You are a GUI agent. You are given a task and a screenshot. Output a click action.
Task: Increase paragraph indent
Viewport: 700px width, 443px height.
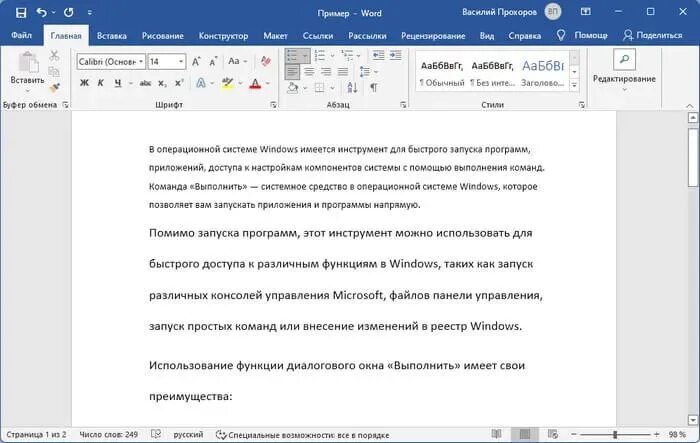tap(396, 55)
